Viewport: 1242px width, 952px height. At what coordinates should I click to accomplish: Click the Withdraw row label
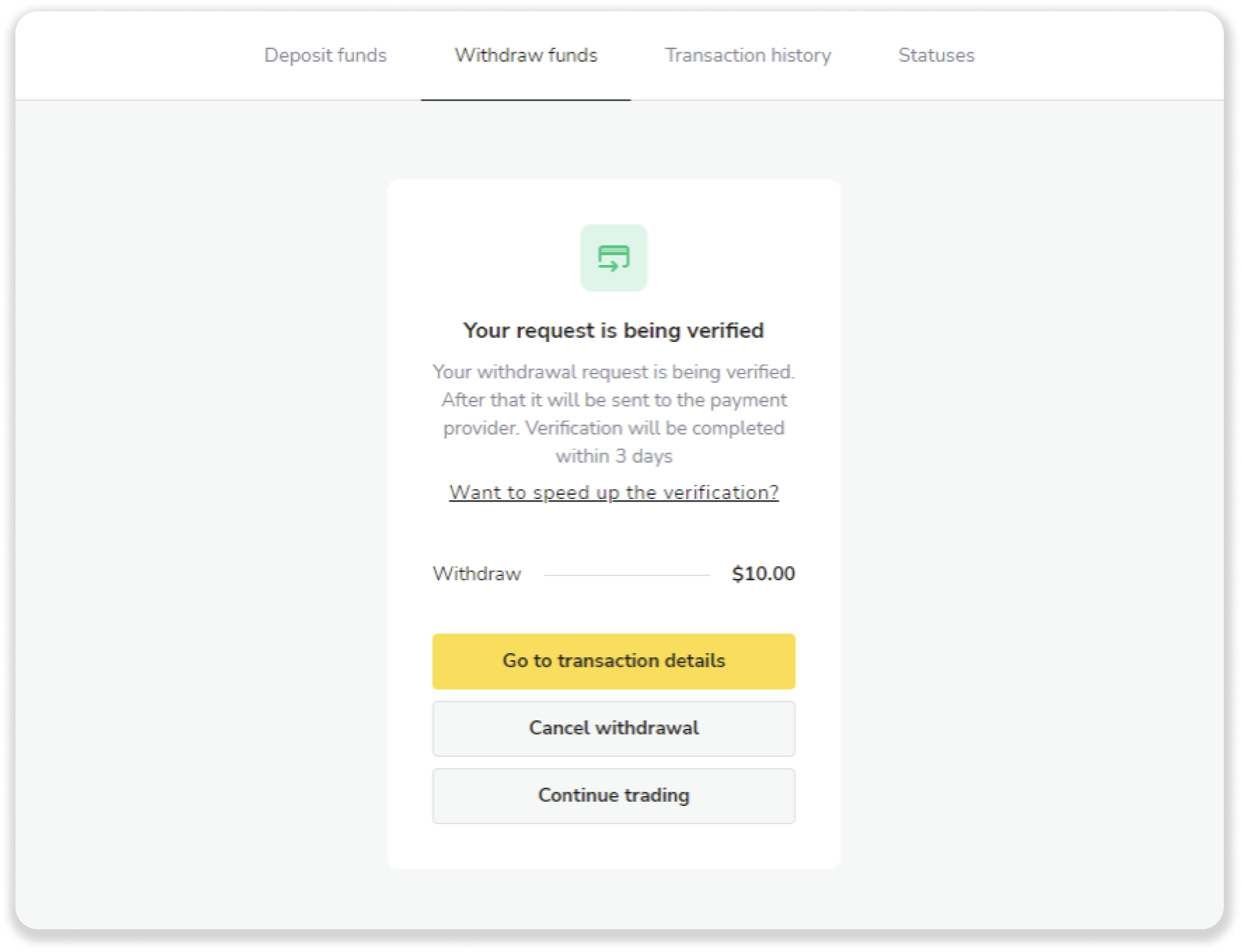click(x=477, y=574)
